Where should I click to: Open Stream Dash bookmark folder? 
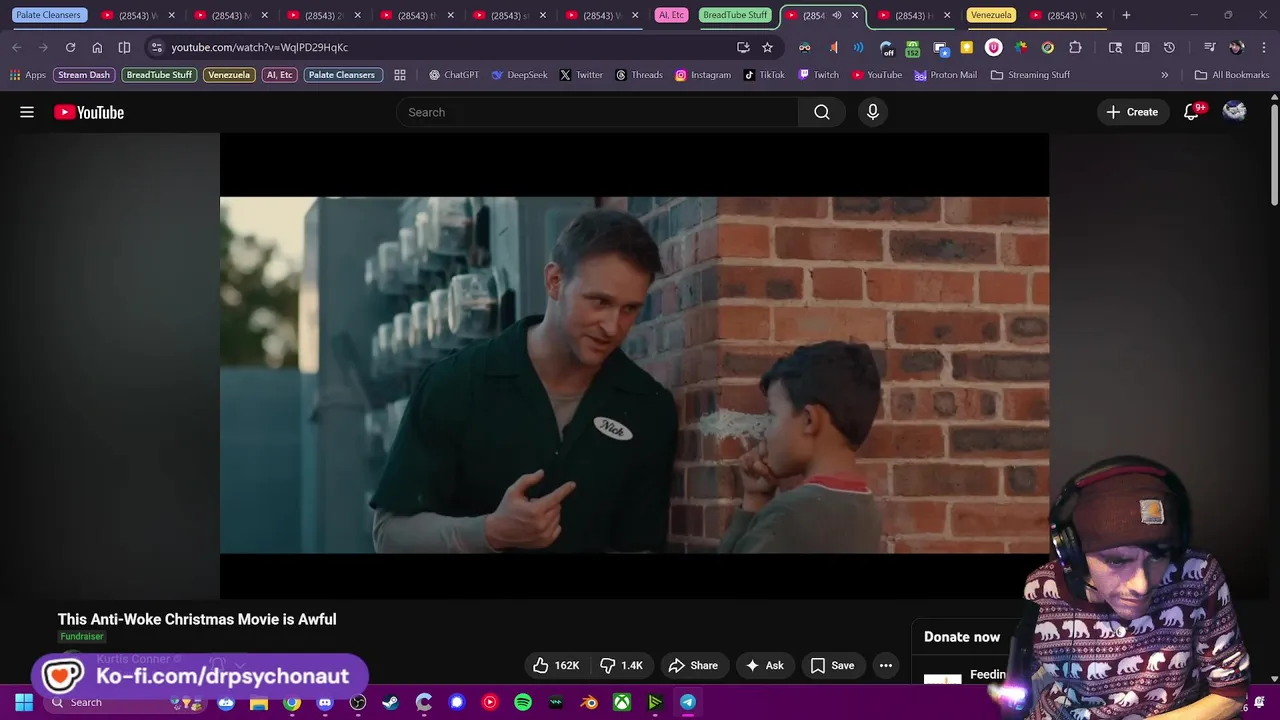point(84,75)
